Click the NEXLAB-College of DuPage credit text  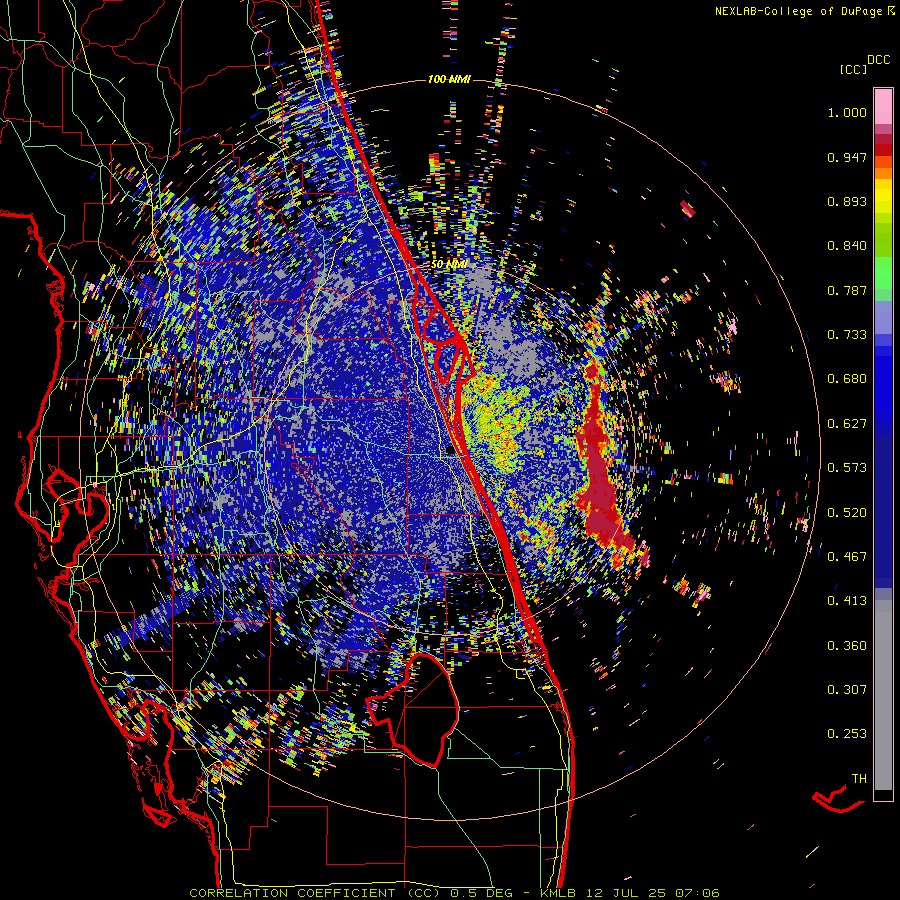805,11
